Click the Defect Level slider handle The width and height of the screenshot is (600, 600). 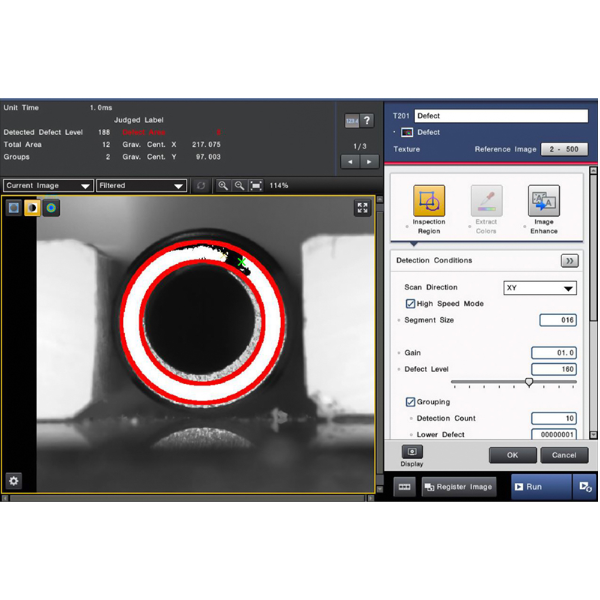coord(529,382)
